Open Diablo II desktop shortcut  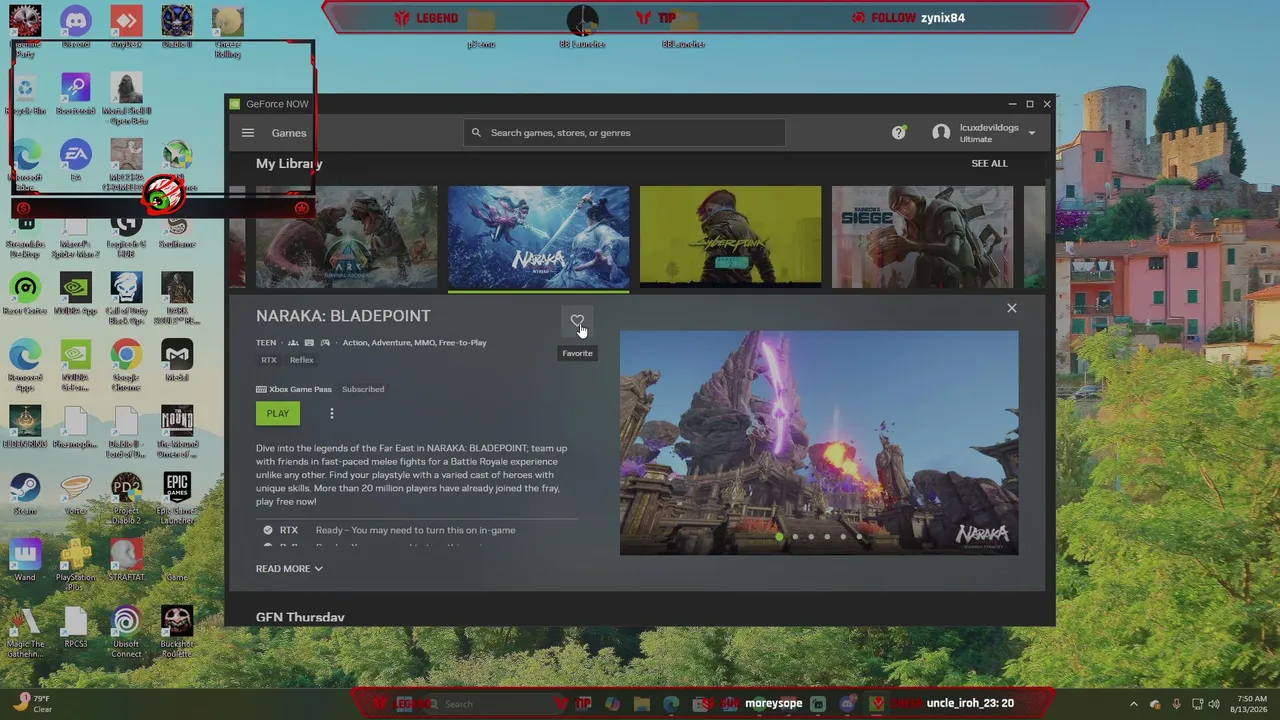point(177,28)
